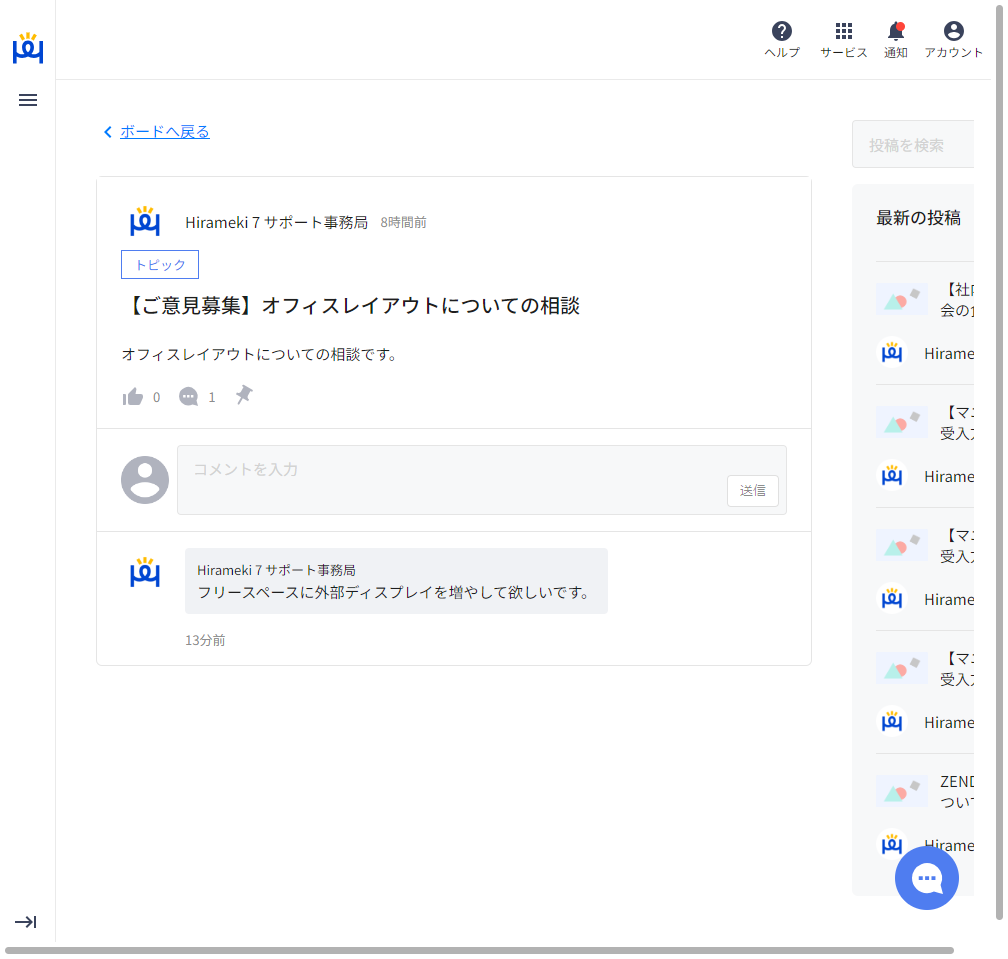Open the services grid icon
1008x959 pixels.
tap(843, 32)
